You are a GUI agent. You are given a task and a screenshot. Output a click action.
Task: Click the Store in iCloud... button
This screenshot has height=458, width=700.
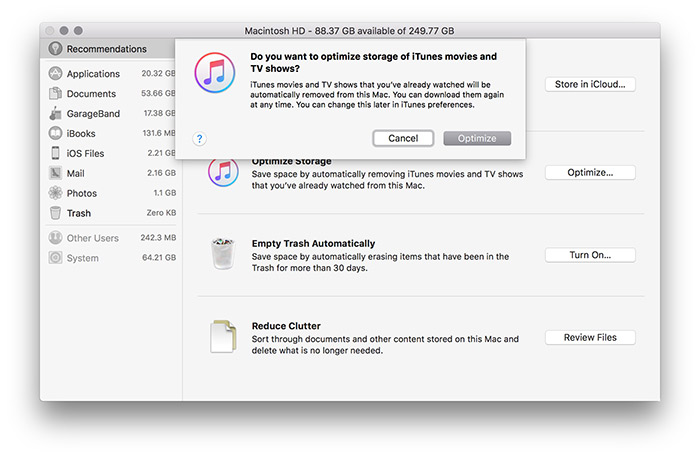pyautogui.click(x=590, y=84)
